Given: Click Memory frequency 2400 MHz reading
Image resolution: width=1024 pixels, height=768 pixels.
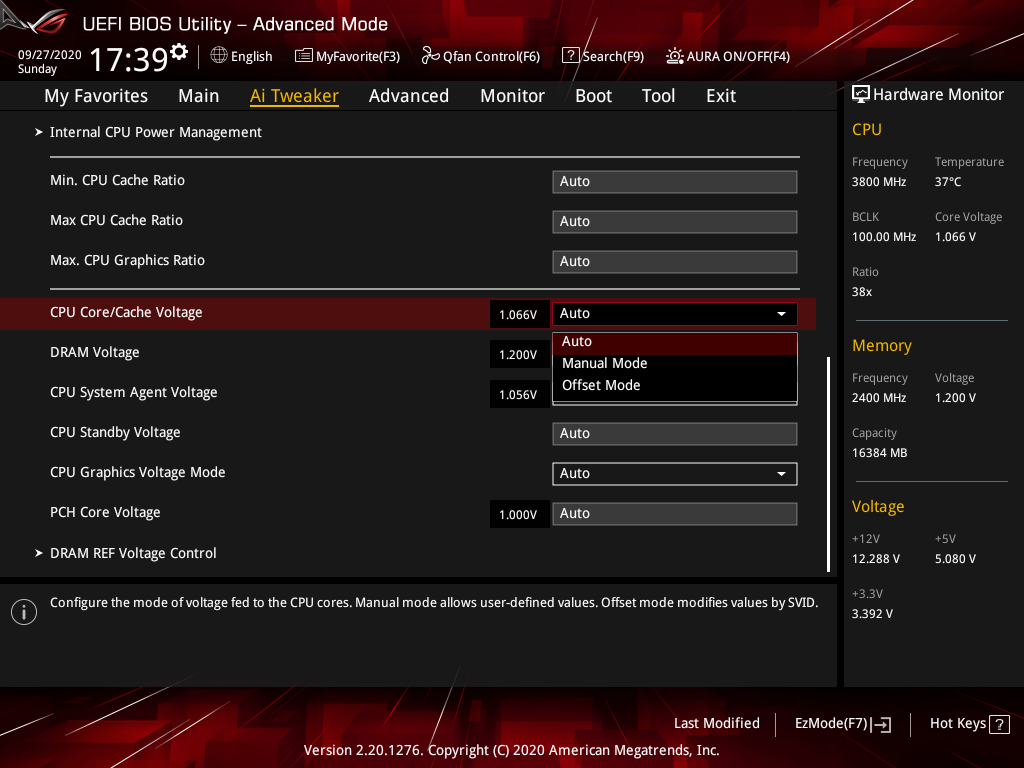Looking at the screenshot, I should [x=878, y=398].
